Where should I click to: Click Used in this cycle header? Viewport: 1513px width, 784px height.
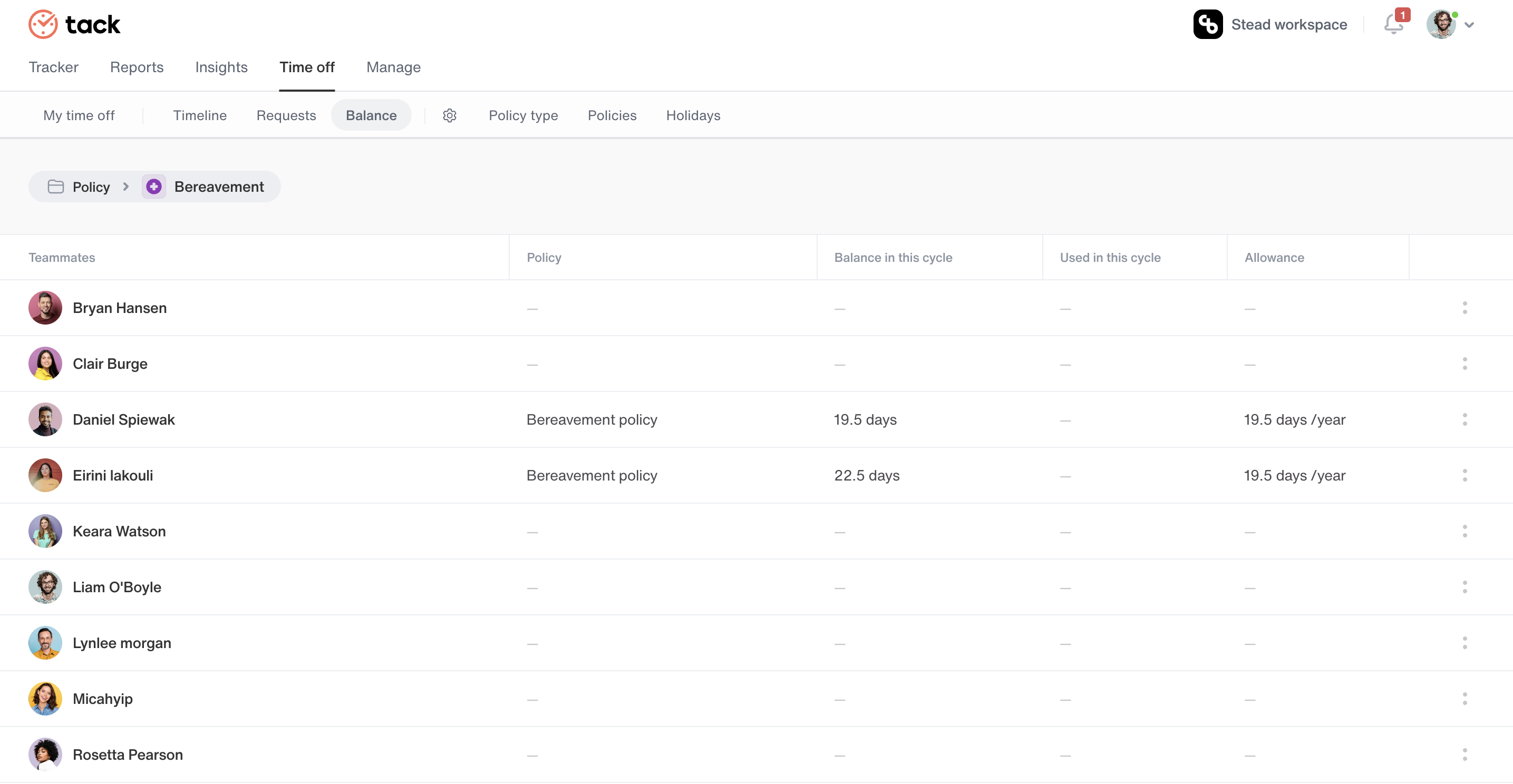(x=1110, y=258)
